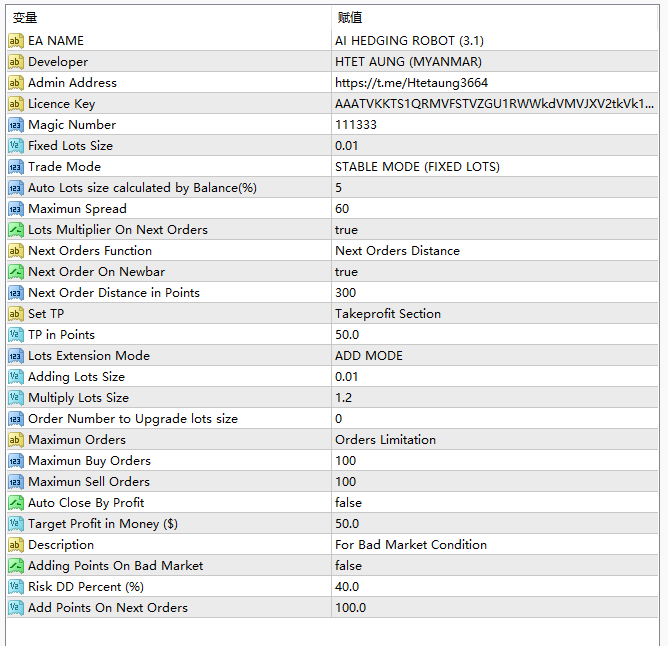The image size is (668, 646).
Task: Toggle the Next Order On Newbar value
Action: [346, 272]
